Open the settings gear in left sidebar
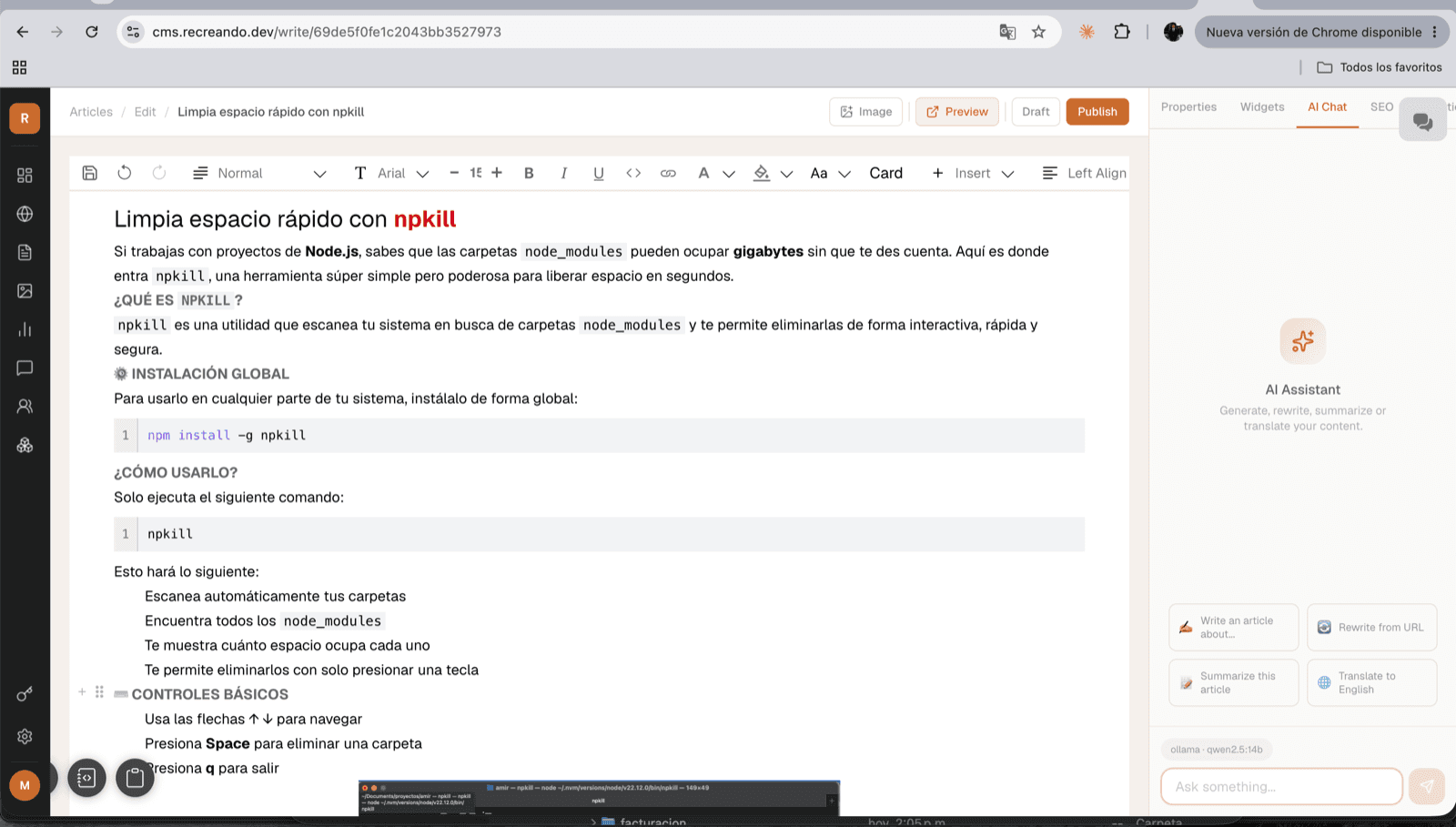The image size is (1456, 827). pyautogui.click(x=25, y=736)
